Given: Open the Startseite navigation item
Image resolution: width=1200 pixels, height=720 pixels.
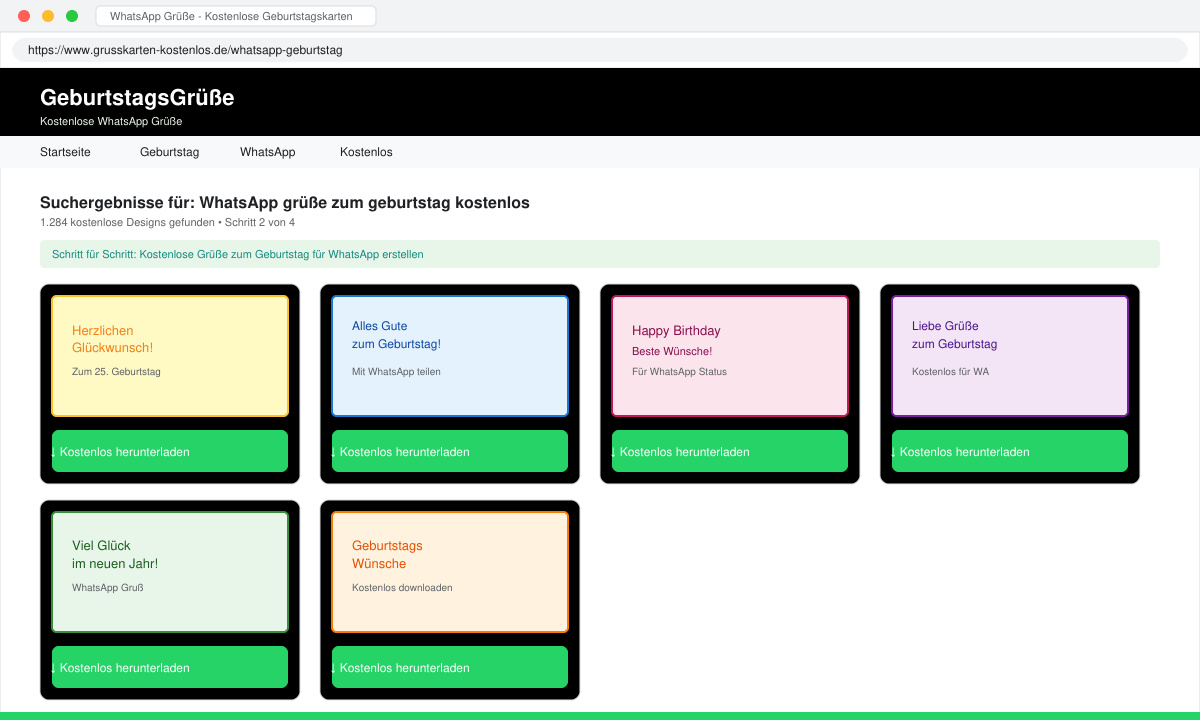Looking at the screenshot, I should point(65,152).
